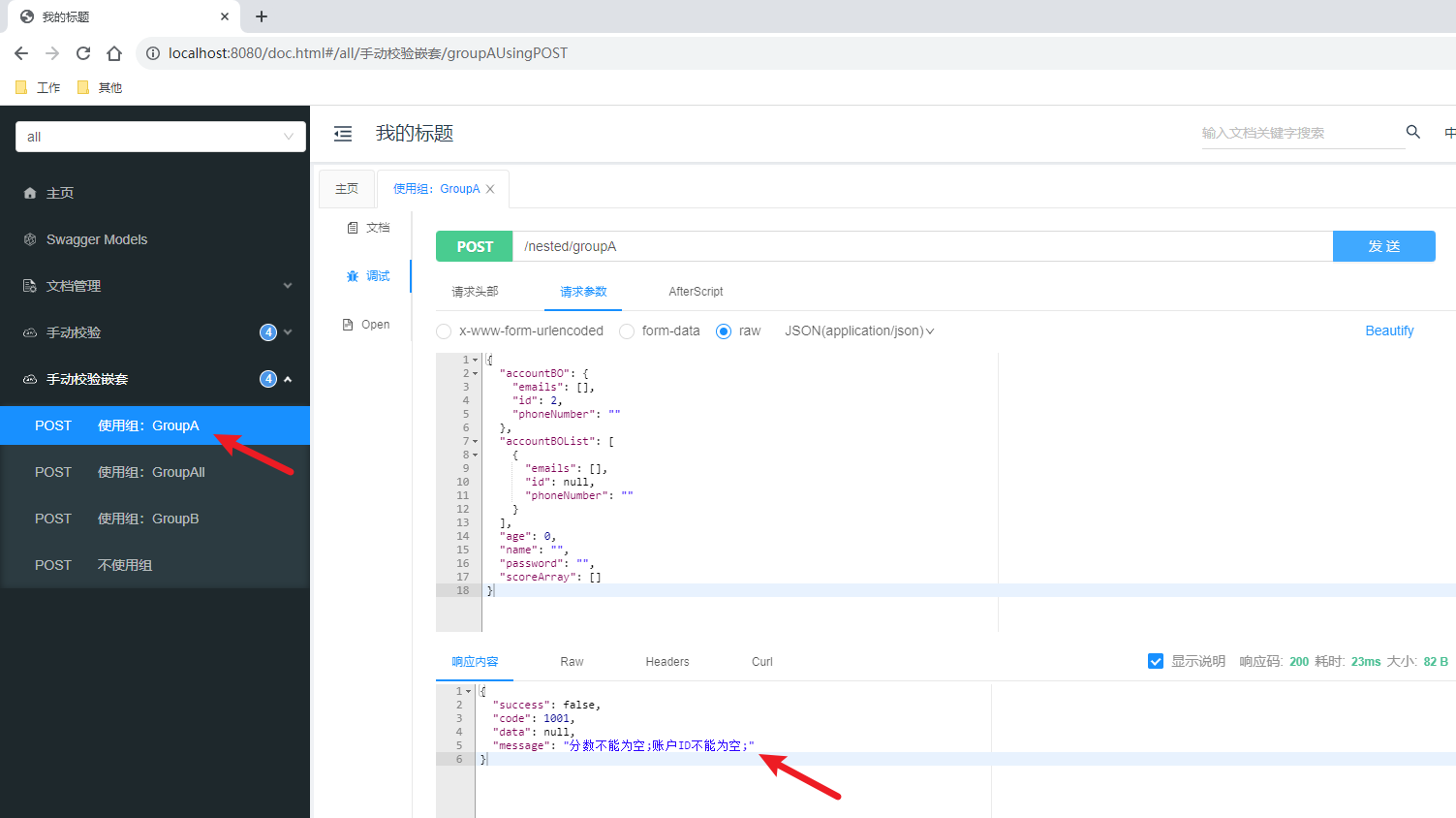This screenshot has height=818, width=1456.
Task: Fold line 1 of the response JSON
Action: pos(469,691)
